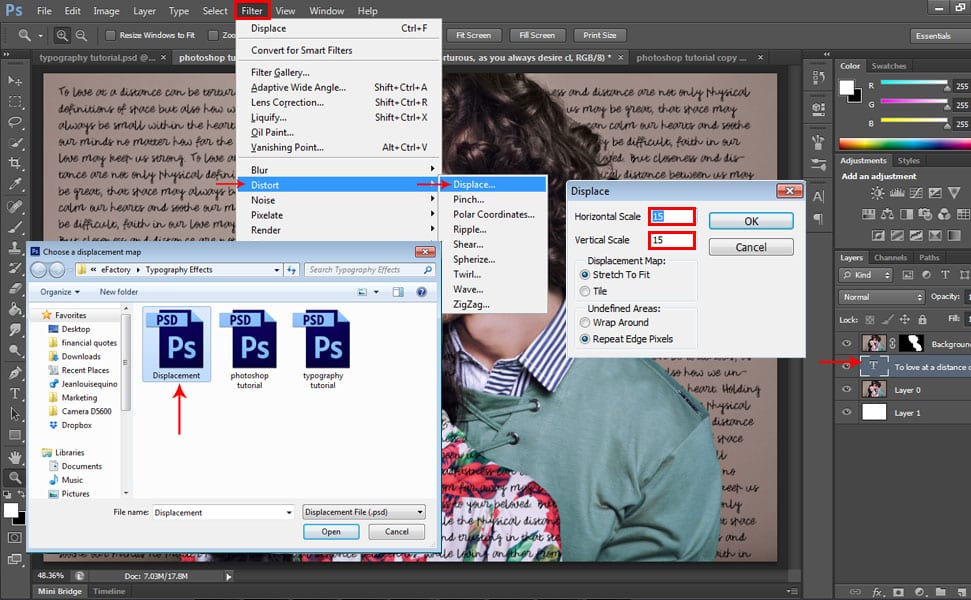Screen dimensions: 971x600
Task: Select the Horizontal Type tool
Action: (x=15, y=393)
